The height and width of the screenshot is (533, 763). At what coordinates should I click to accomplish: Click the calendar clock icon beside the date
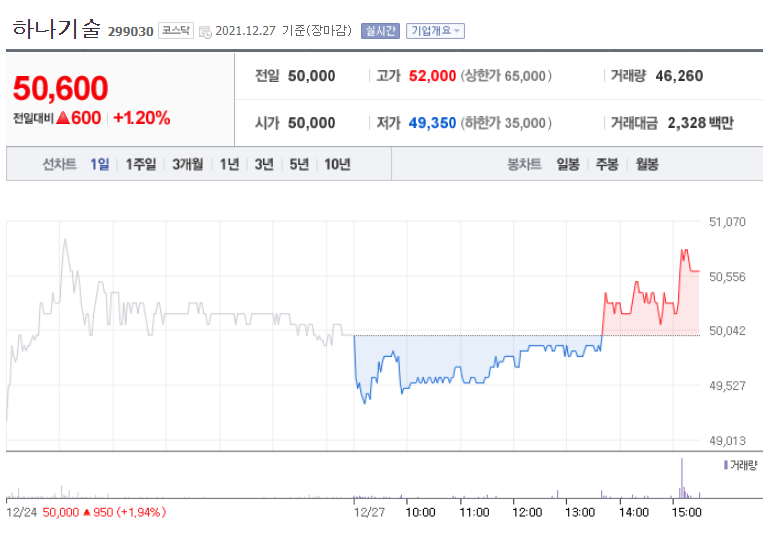tap(205, 32)
